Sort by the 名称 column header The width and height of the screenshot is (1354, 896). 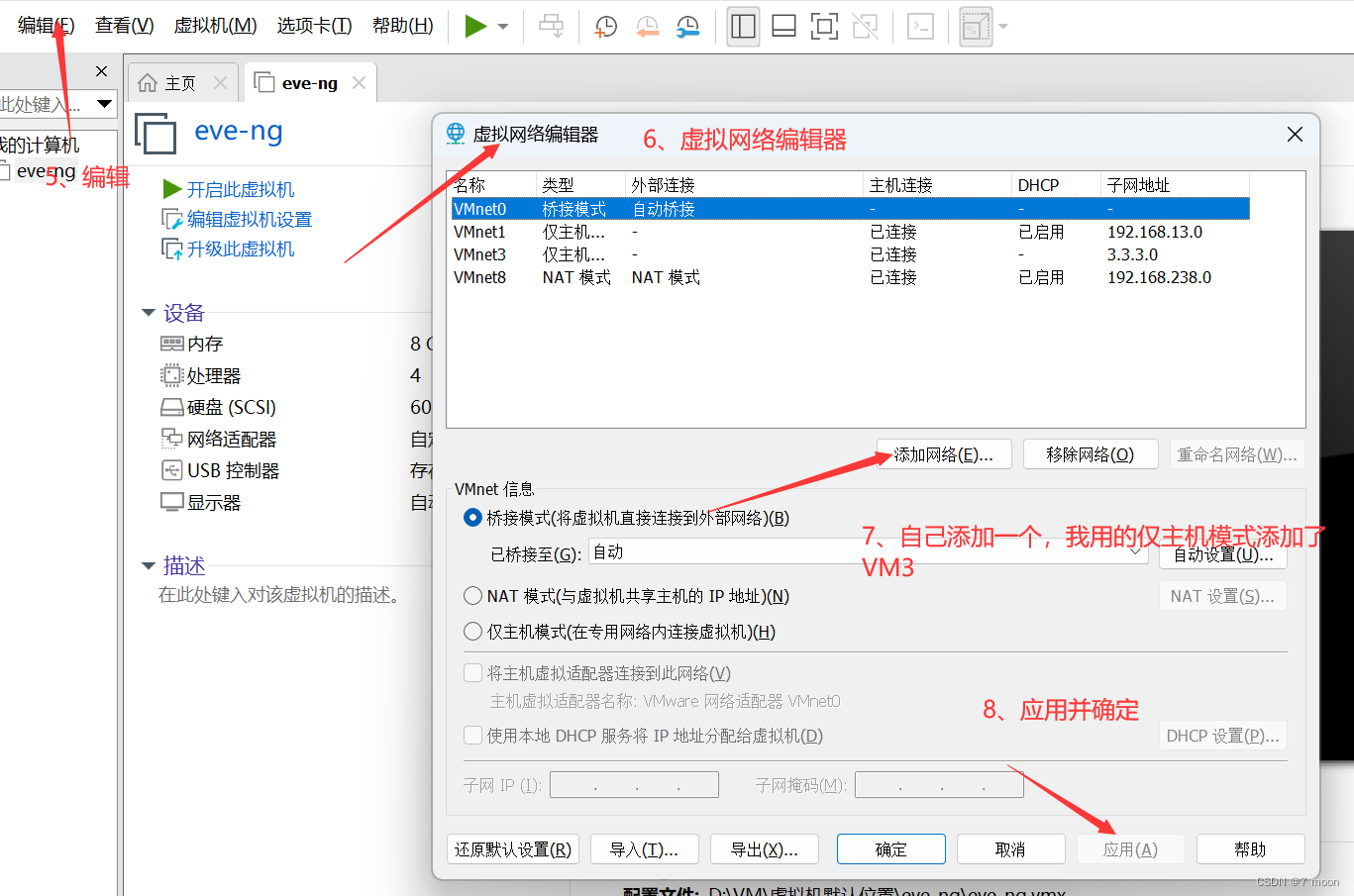click(x=493, y=185)
